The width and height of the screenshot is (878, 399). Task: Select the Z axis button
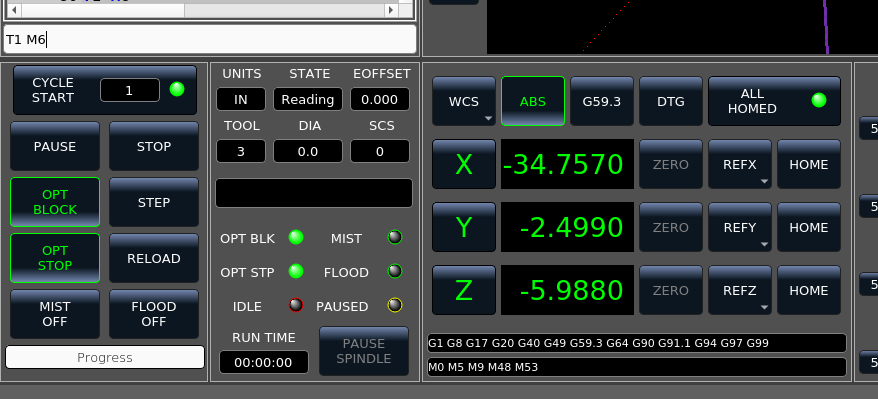click(464, 290)
